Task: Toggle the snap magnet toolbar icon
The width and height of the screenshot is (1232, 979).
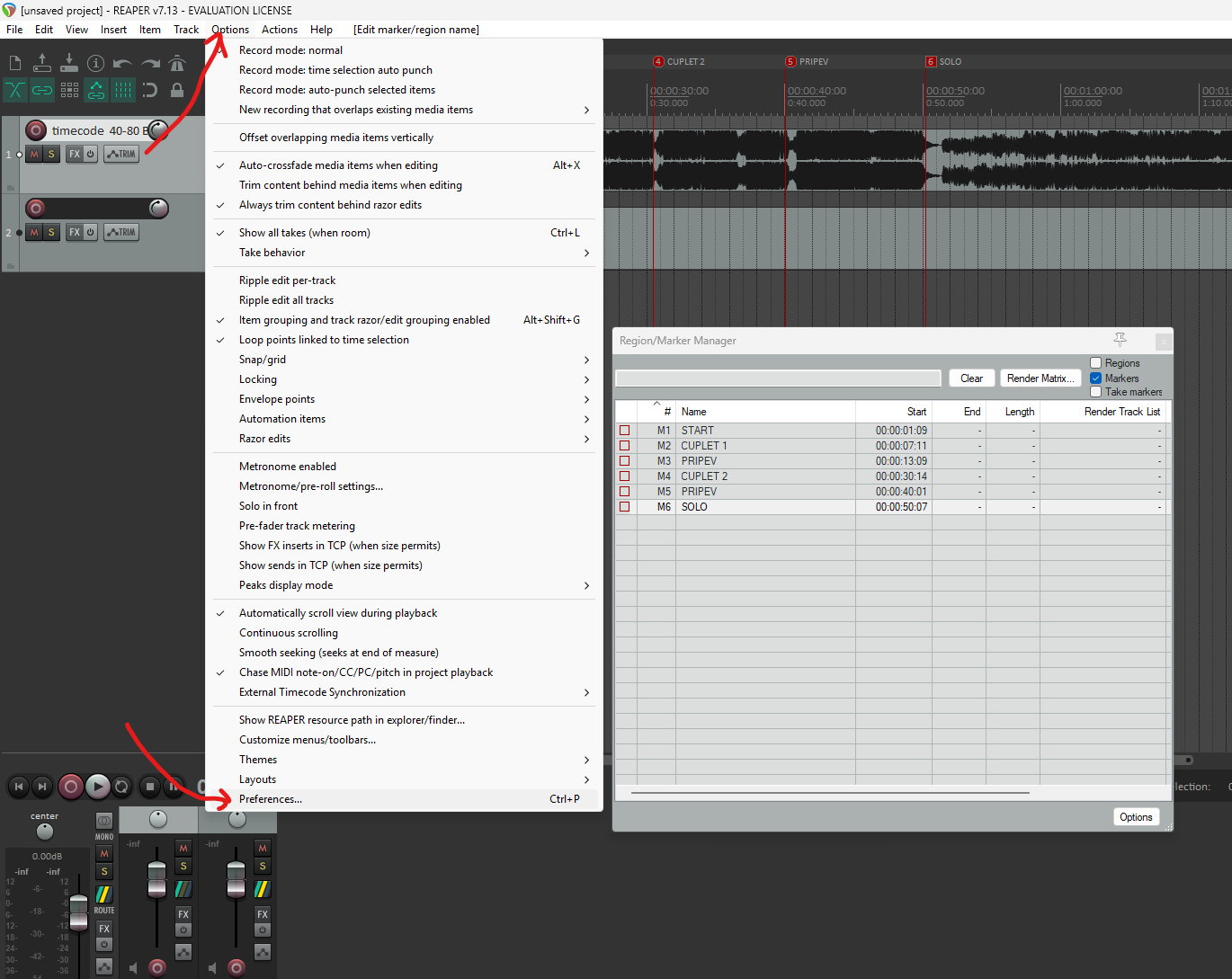Action: coord(150,90)
